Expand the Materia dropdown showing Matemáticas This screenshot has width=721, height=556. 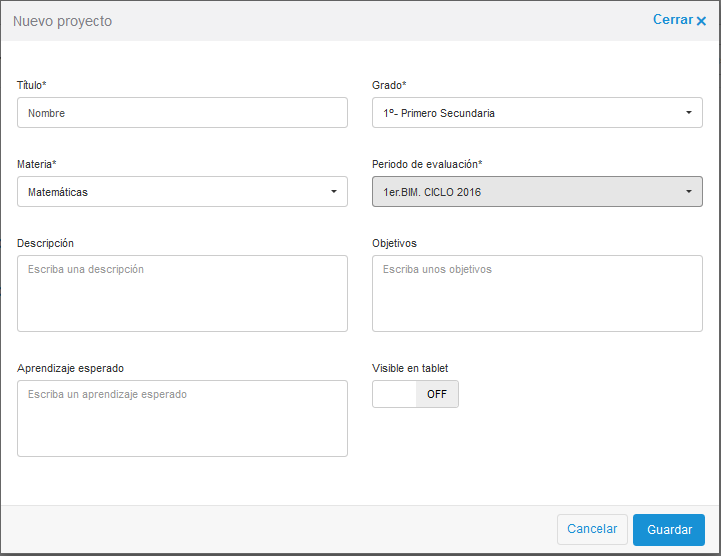tap(182, 192)
